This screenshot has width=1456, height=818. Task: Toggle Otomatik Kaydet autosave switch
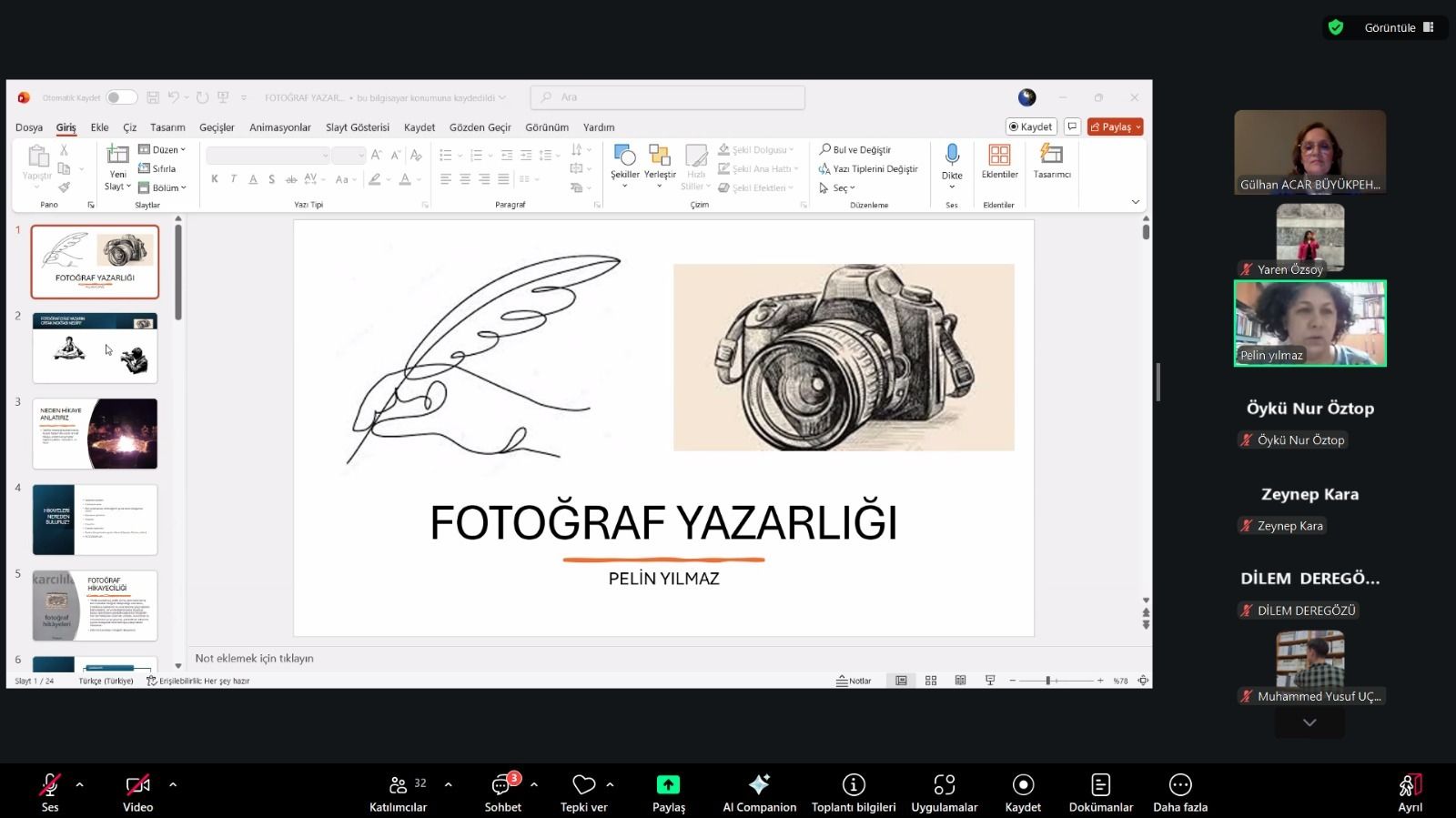121,97
